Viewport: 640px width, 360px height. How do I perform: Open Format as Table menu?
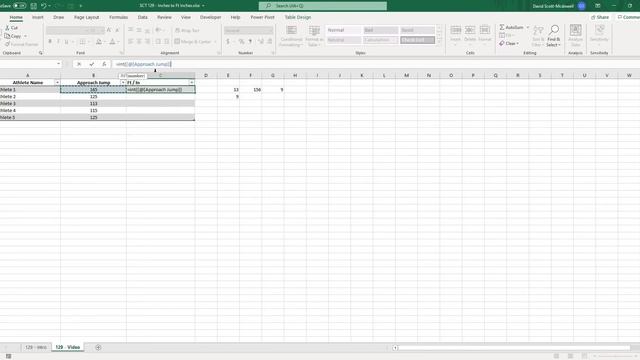[x=314, y=36]
